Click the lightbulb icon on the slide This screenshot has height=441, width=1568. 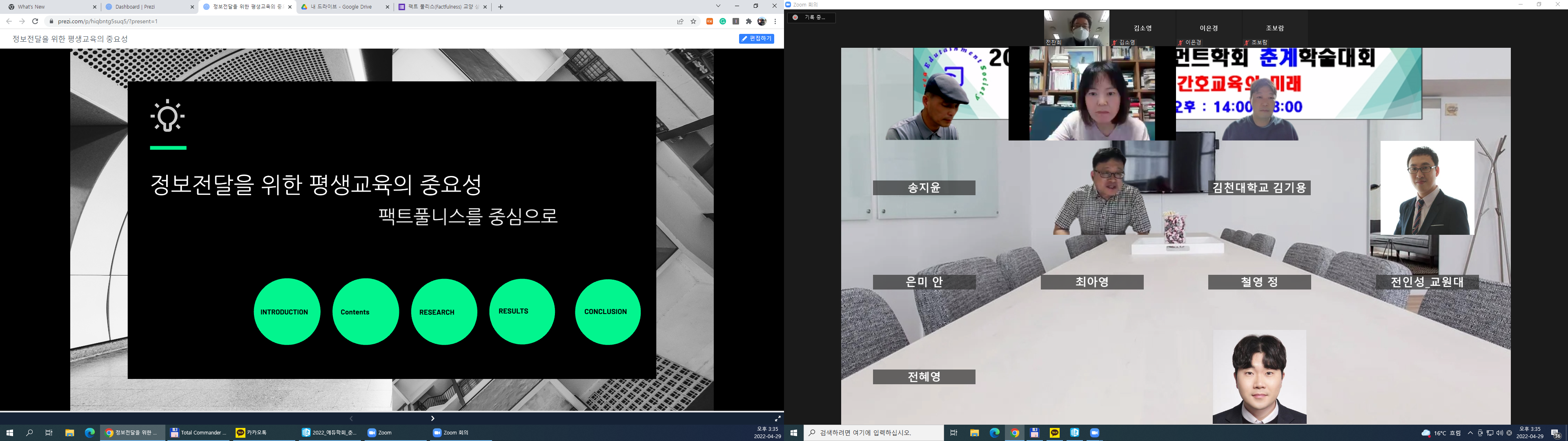(167, 116)
